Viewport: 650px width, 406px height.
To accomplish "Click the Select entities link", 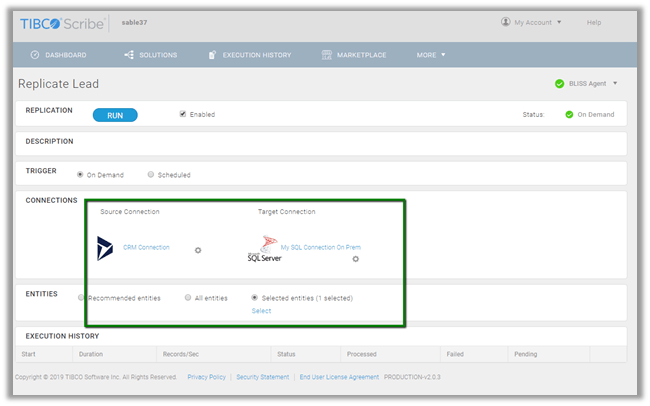I will (261, 311).
